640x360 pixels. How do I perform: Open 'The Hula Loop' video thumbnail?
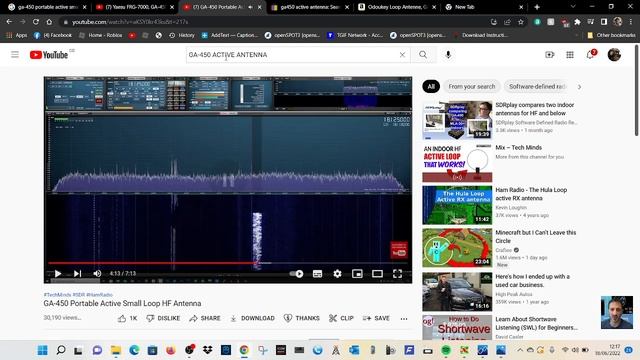pyautogui.click(x=457, y=205)
